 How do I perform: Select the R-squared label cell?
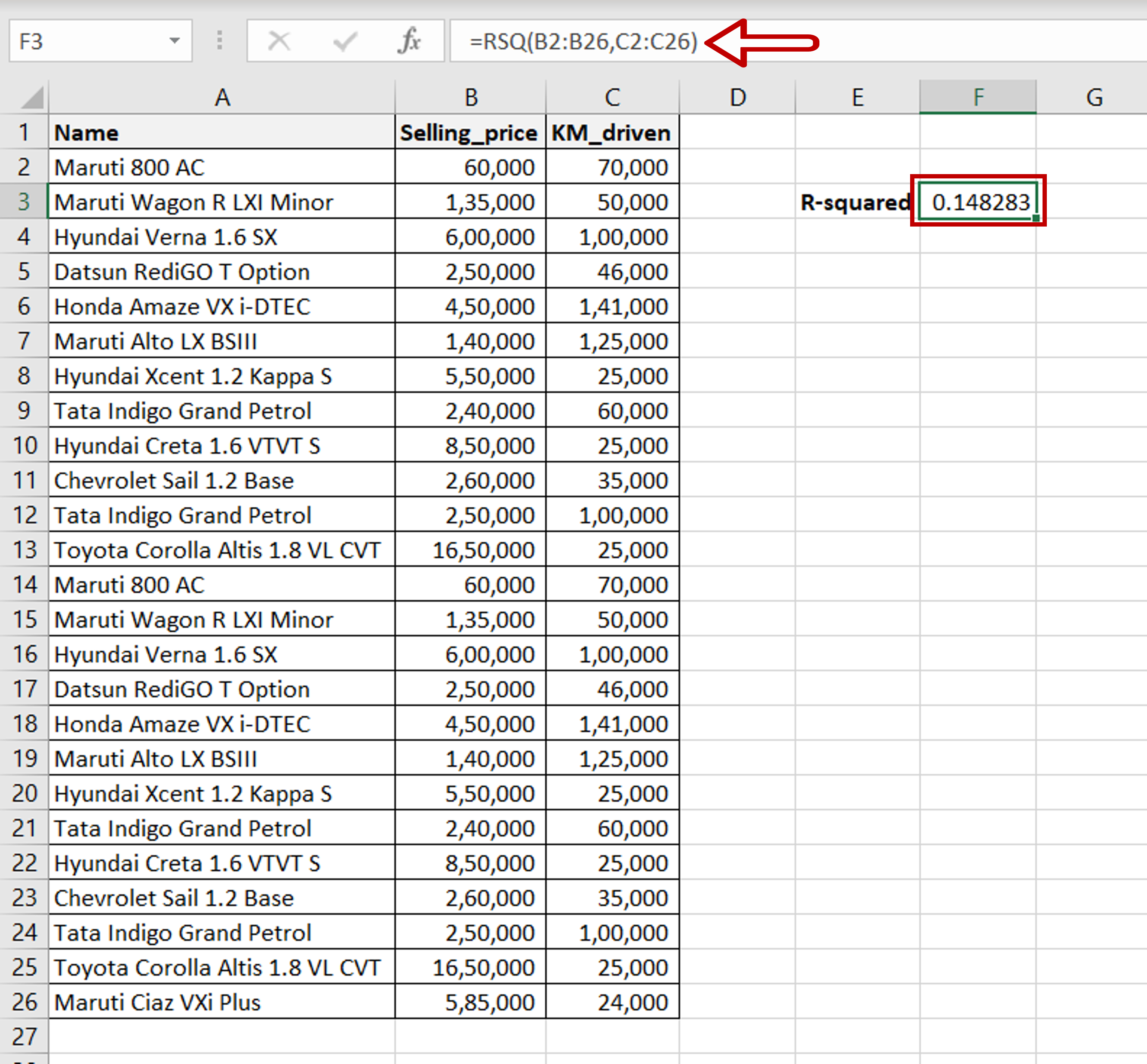[854, 202]
